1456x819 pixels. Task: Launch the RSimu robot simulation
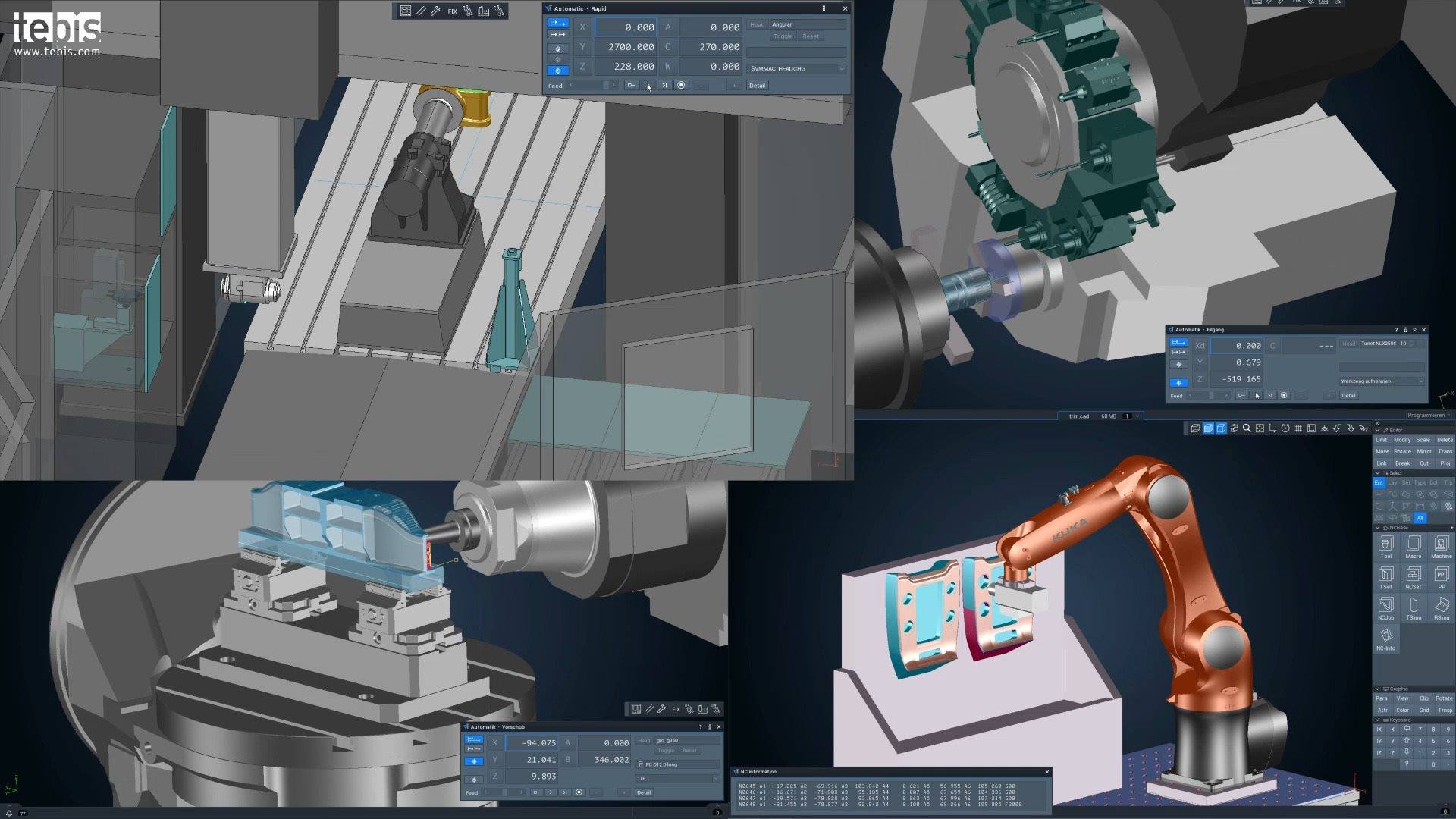click(1442, 608)
